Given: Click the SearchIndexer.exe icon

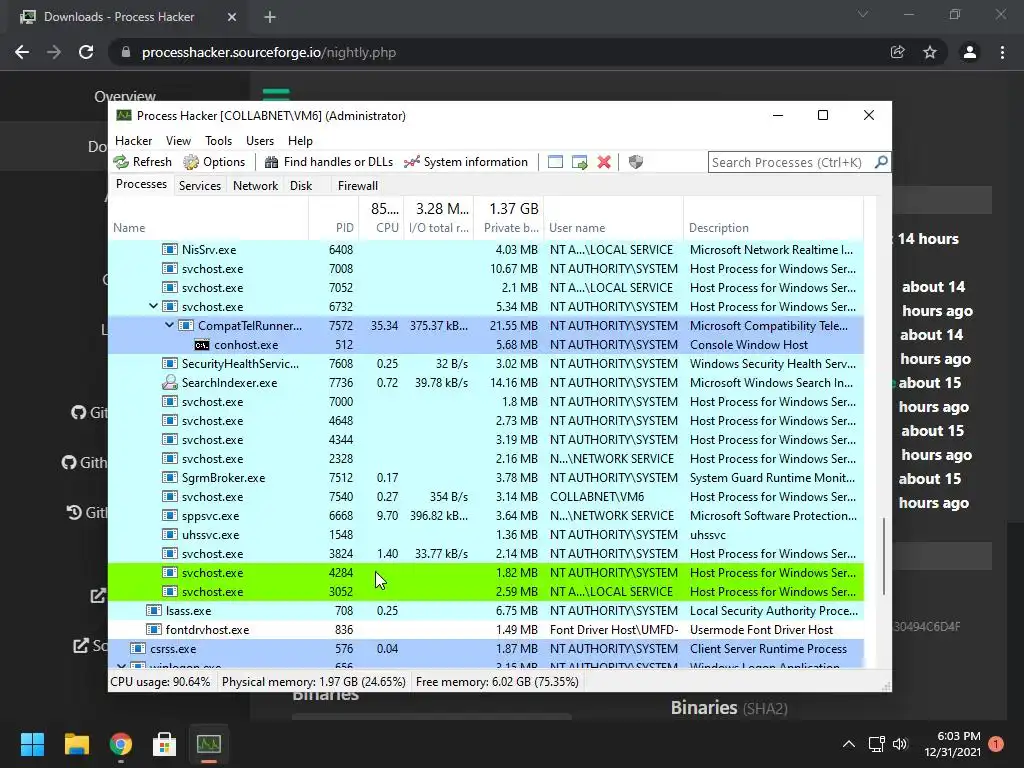Looking at the screenshot, I should 170,382.
